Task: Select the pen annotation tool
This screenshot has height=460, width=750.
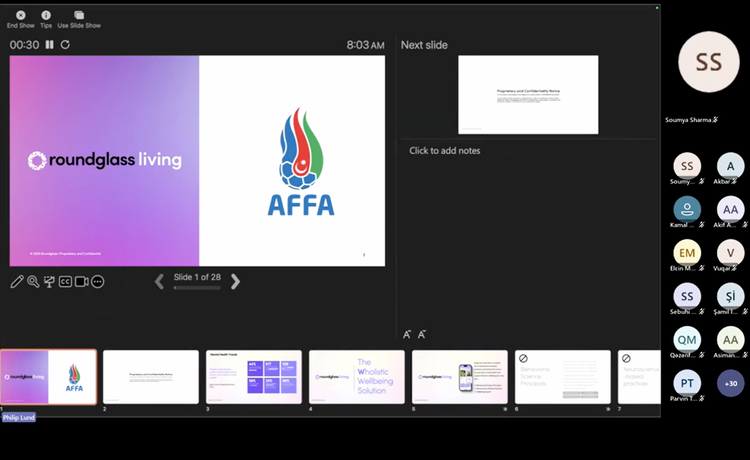Action: coord(17,282)
